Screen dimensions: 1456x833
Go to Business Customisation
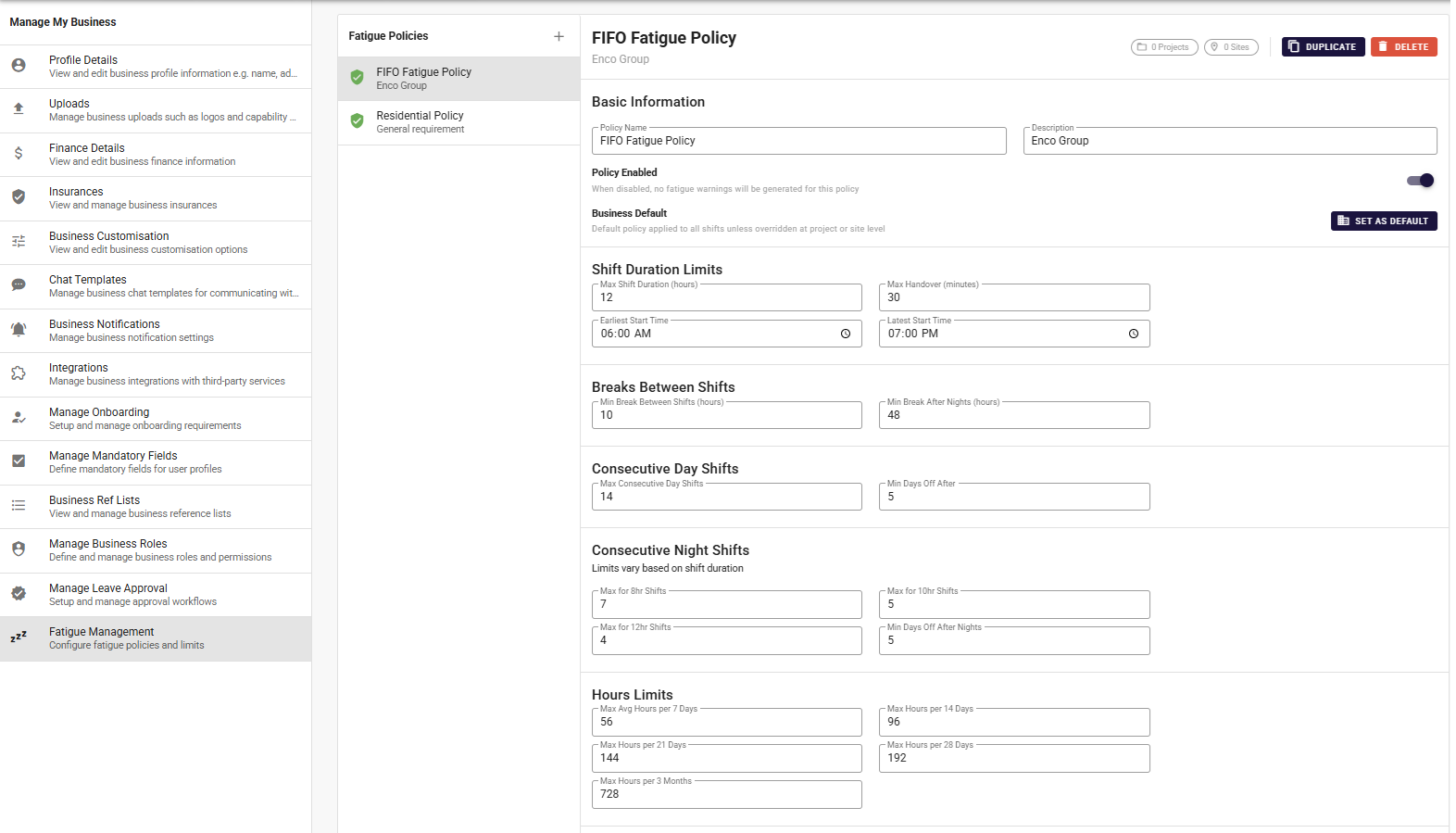[x=156, y=243]
